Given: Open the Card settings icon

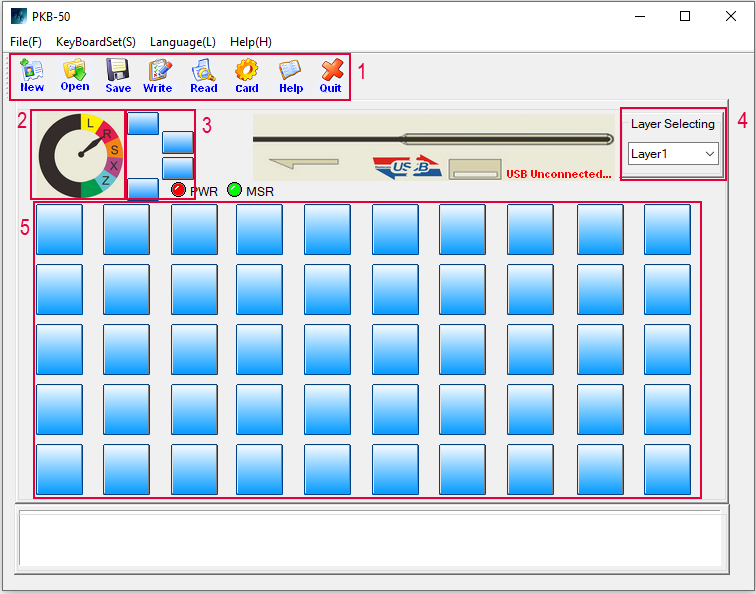Looking at the screenshot, I should click(247, 76).
